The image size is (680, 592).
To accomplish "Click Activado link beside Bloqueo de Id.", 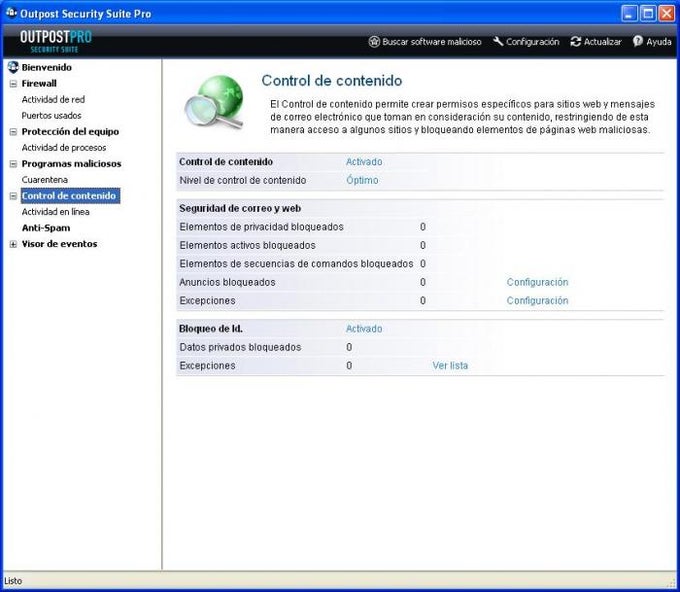I will coord(364,329).
